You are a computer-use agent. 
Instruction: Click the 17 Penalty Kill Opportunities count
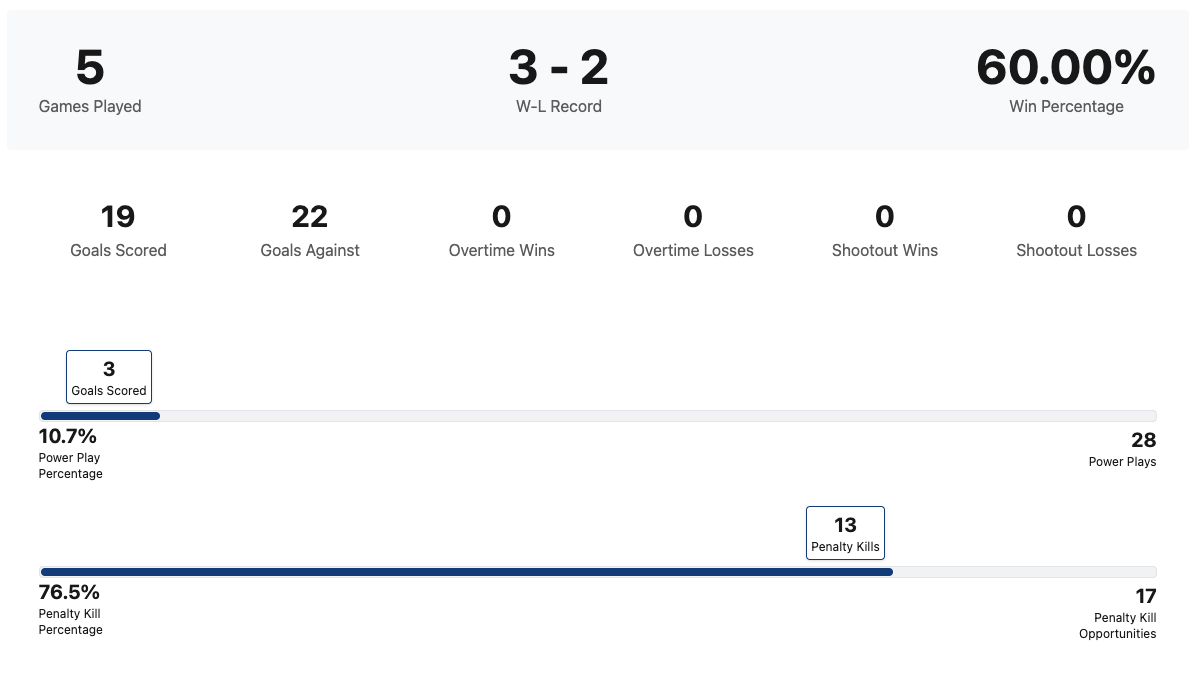pyautogui.click(x=1145, y=597)
